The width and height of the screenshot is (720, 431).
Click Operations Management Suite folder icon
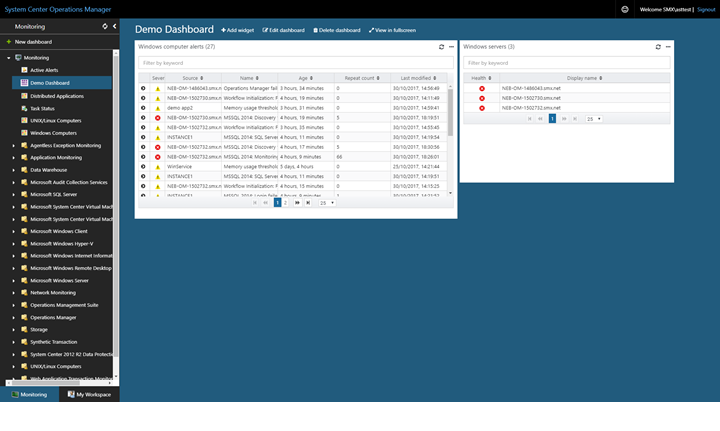click(24, 305)
